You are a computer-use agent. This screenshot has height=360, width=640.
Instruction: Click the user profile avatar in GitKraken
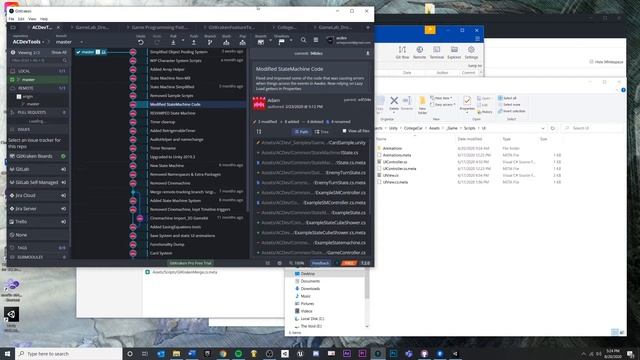point(330,40)
